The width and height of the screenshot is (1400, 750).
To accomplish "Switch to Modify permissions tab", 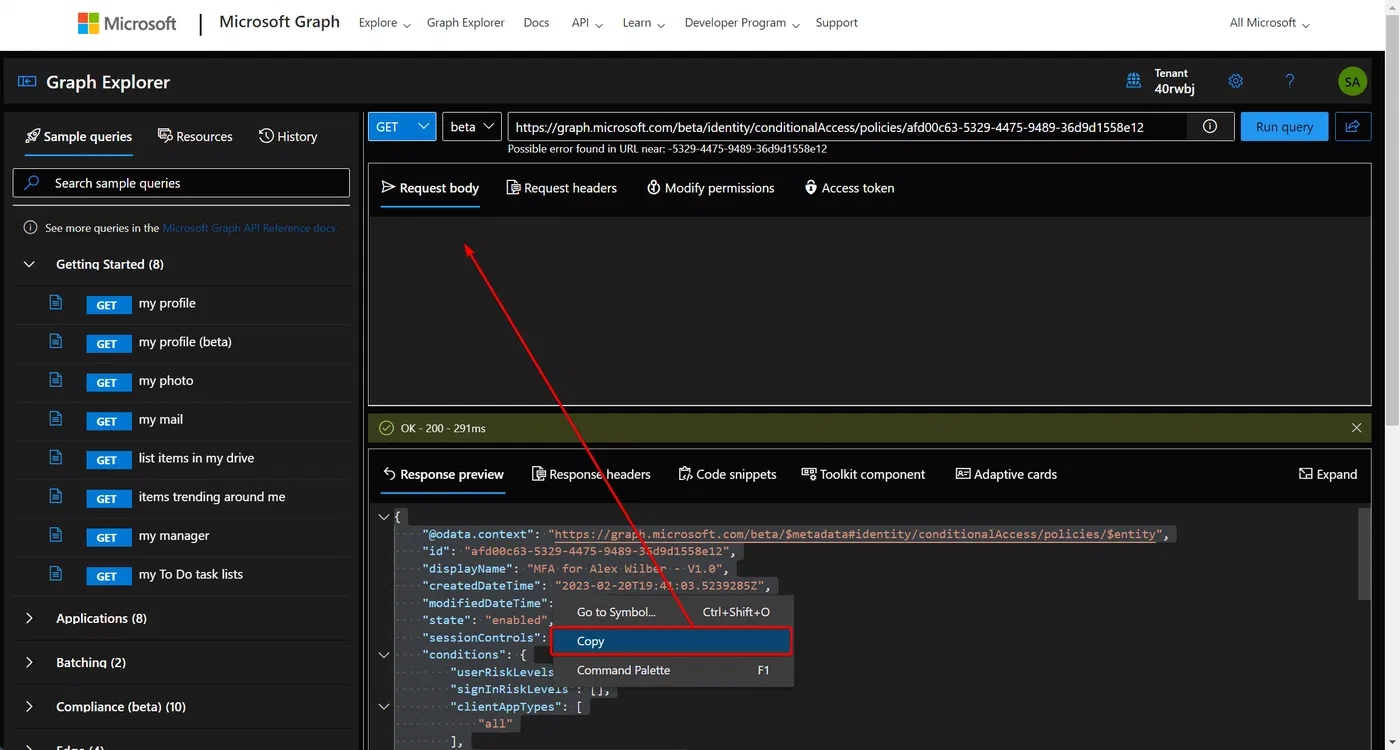I will pos(711,188).
